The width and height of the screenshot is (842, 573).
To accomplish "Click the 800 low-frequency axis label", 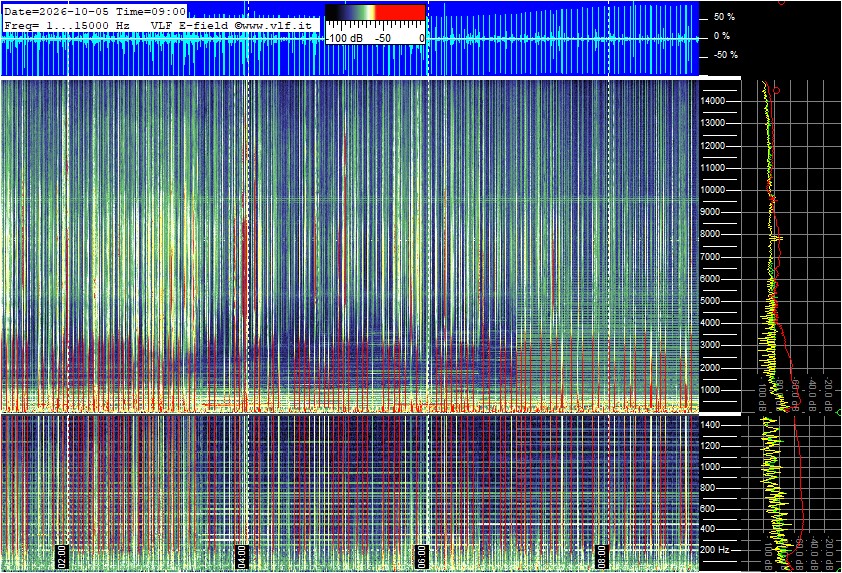I will pyautogui.click(x=708, y=488).
